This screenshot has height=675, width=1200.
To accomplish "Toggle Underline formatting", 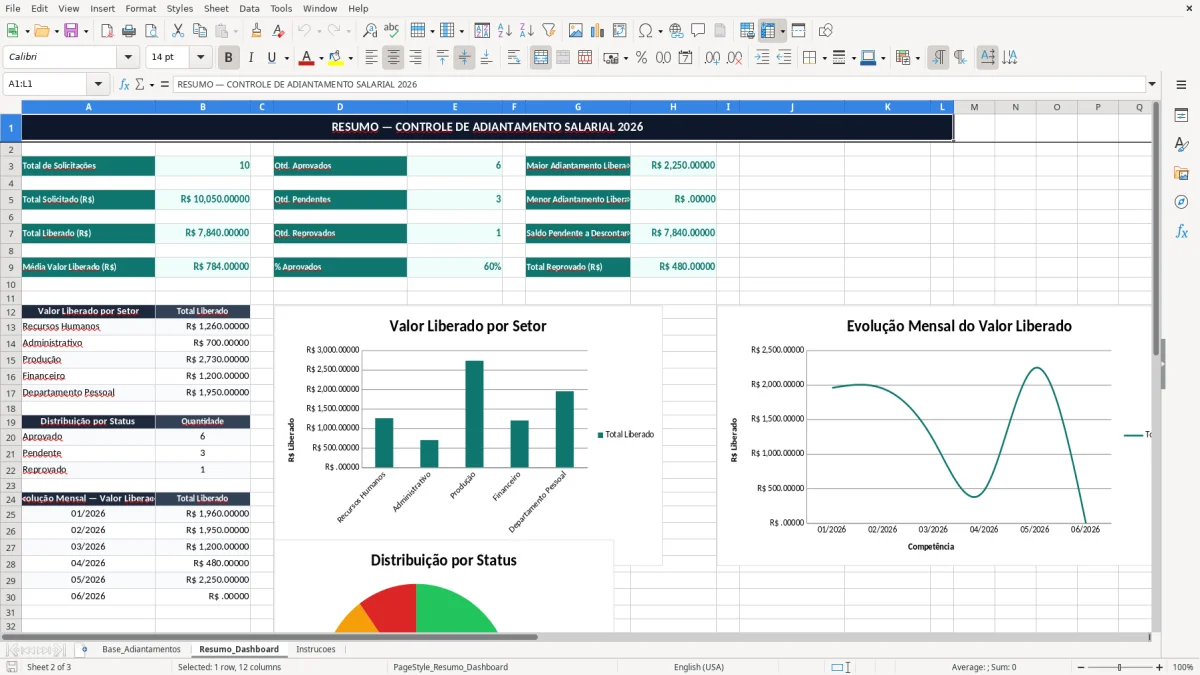I will (271, 58).
